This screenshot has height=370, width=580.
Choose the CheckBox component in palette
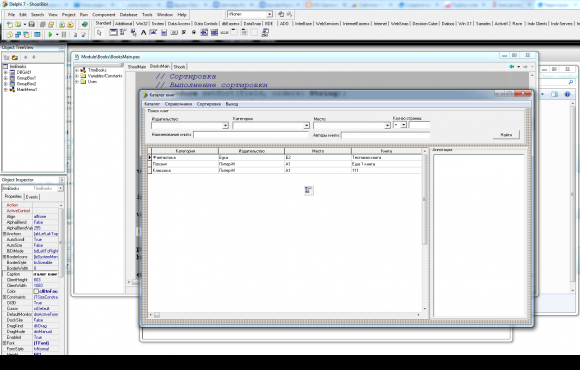184,33
